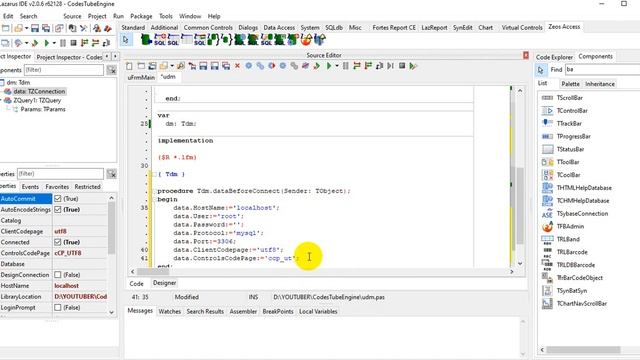Switch to Code Explorer tab
Image resolution: width=640 pixels, height=360 pixels.
pyautogui.click(x=554, y=57)
